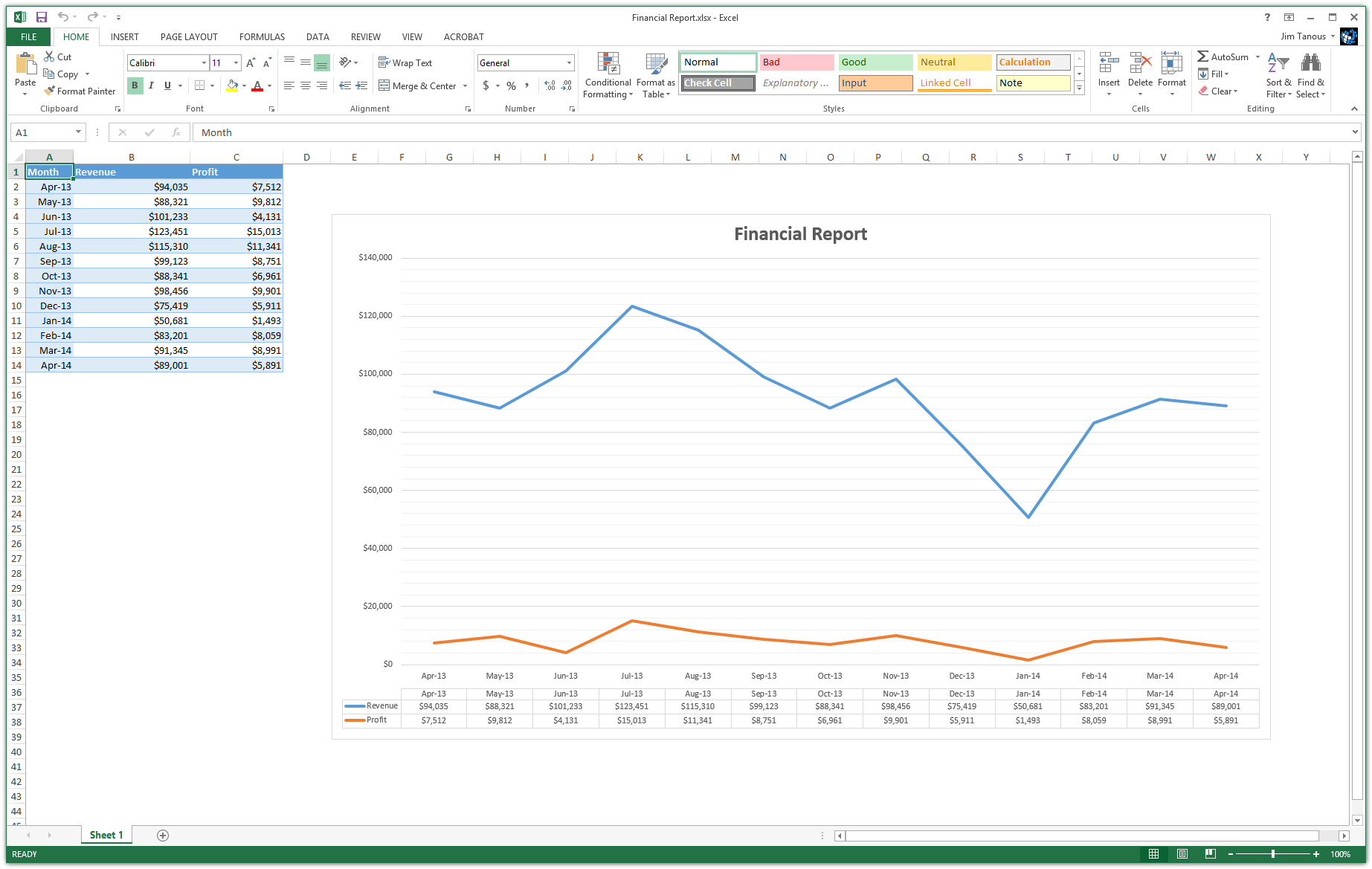
Task: Select the Sheet 1 tab
Action: click(106, 835)
